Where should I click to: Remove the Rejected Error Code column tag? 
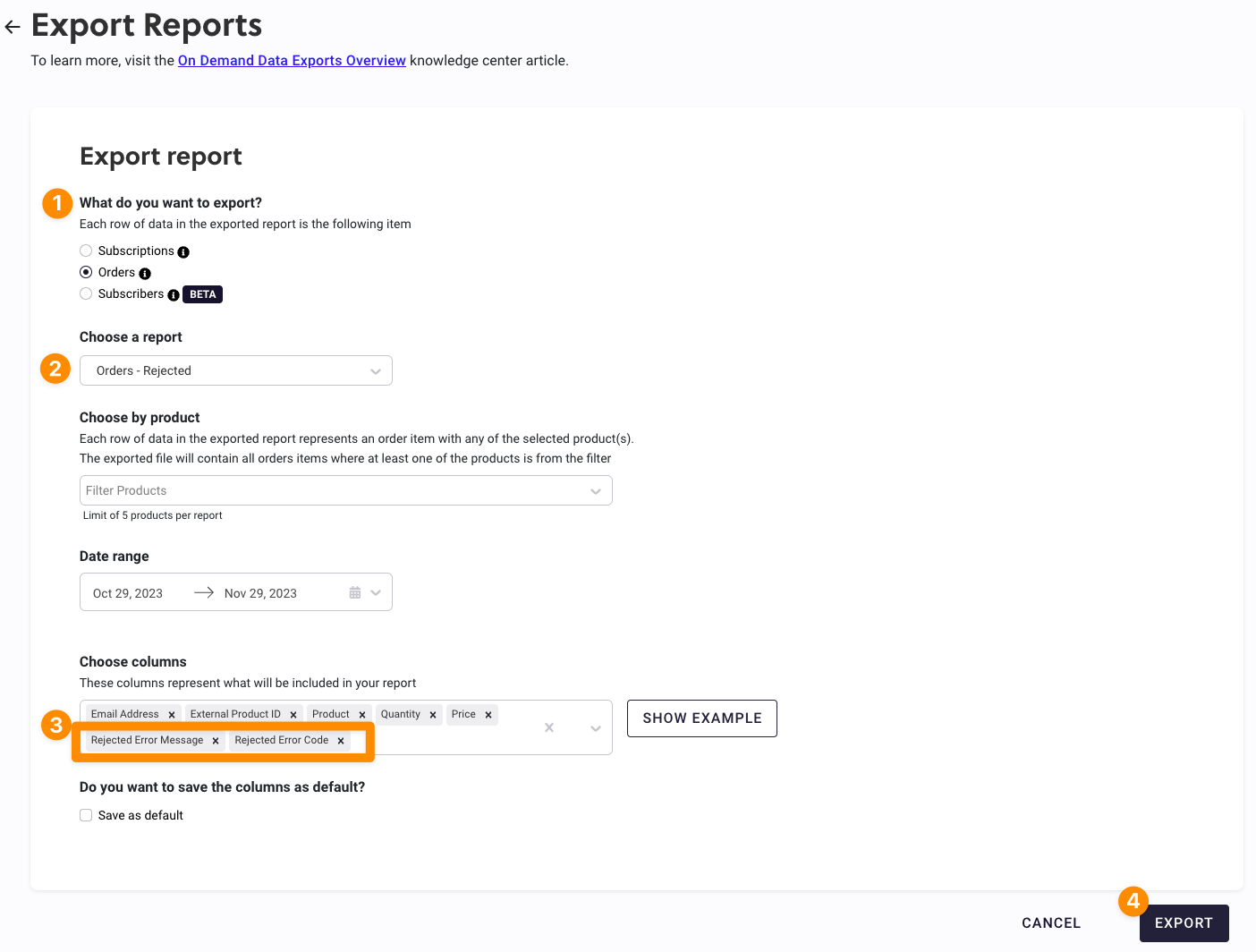[x=341, y=741]
